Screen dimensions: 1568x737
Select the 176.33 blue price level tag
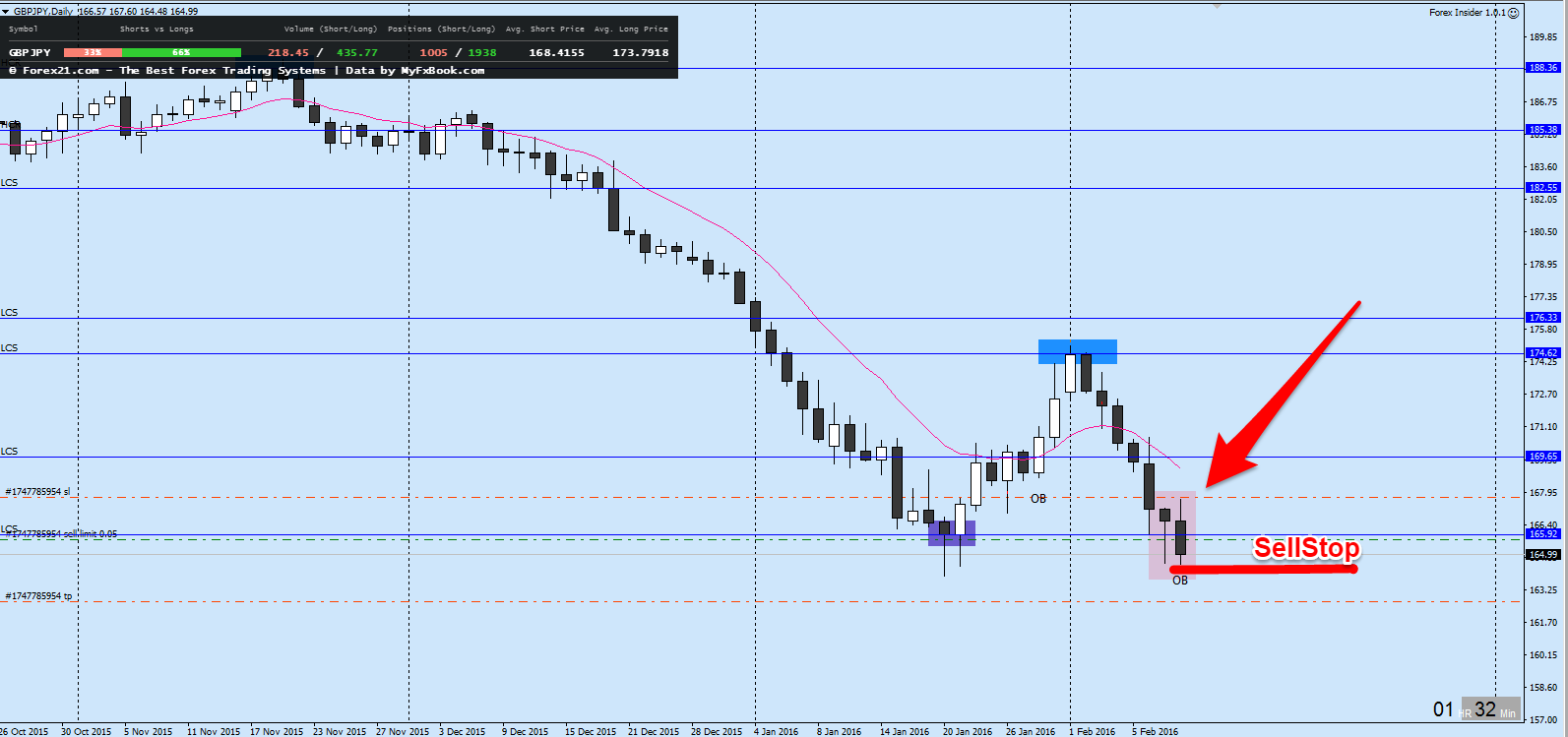tap(1542, 318)
